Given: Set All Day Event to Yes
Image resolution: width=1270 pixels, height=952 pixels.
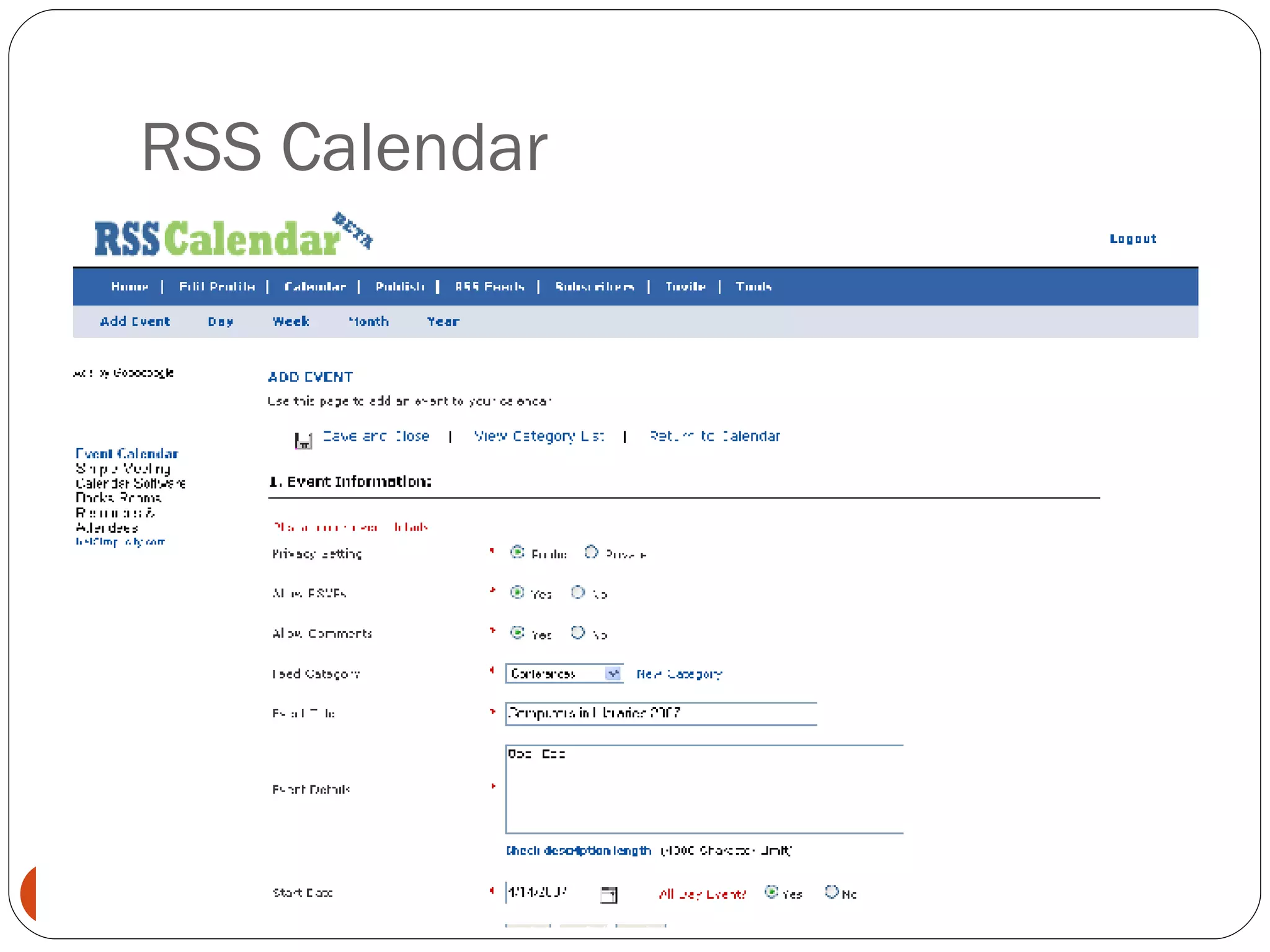Looking at the screenshot, I should pyautogui.click(x=771, y=892).
